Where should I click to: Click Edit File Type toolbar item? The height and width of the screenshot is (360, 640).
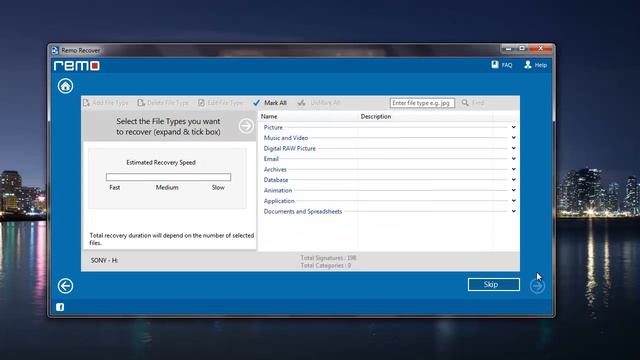[220, 103]
